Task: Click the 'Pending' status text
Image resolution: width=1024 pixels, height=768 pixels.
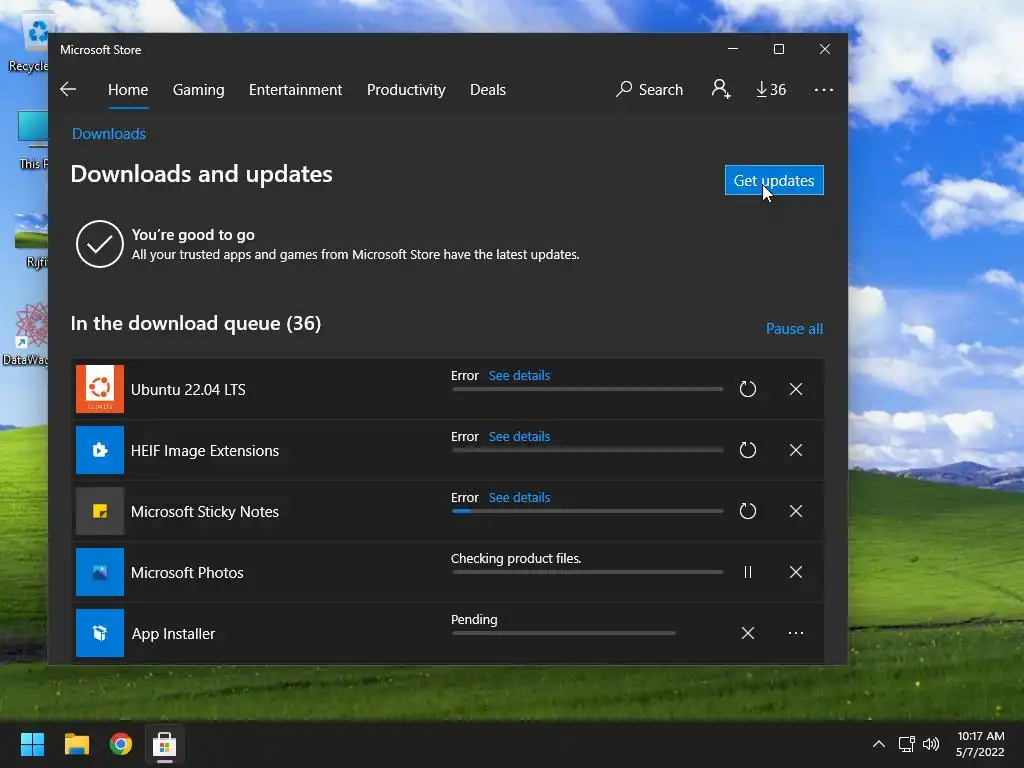Action: pos(474,620)
